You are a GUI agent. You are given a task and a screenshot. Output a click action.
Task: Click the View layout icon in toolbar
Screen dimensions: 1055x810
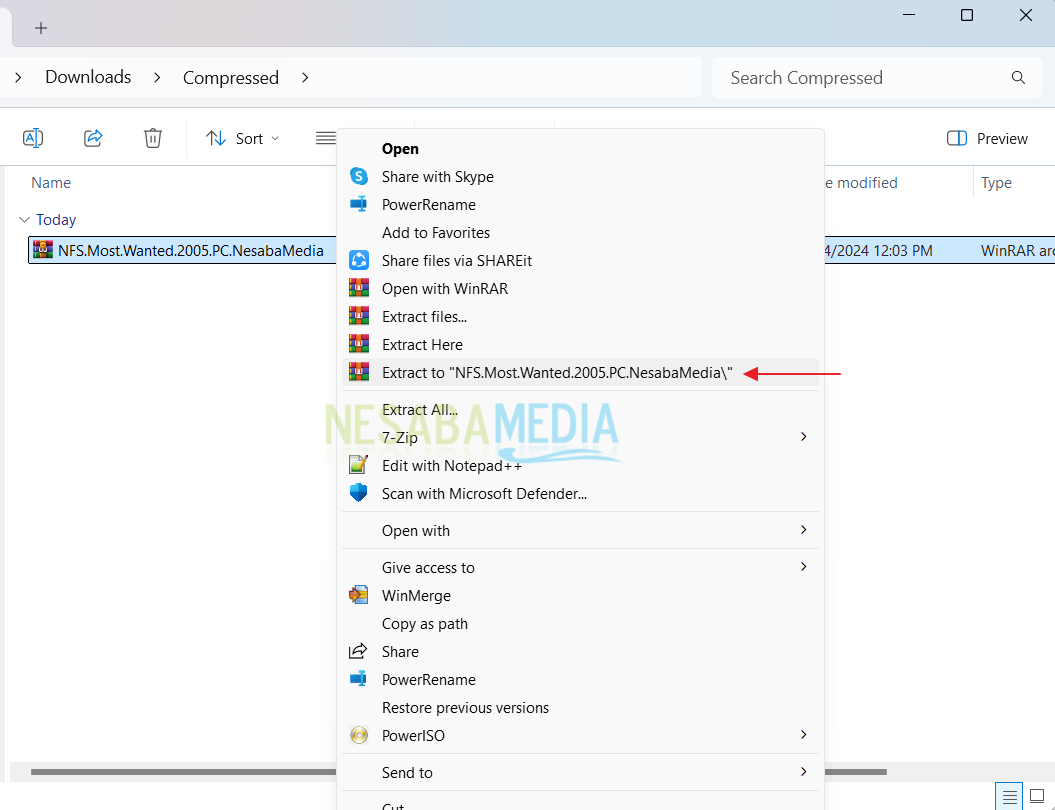[x=326, y=139]
